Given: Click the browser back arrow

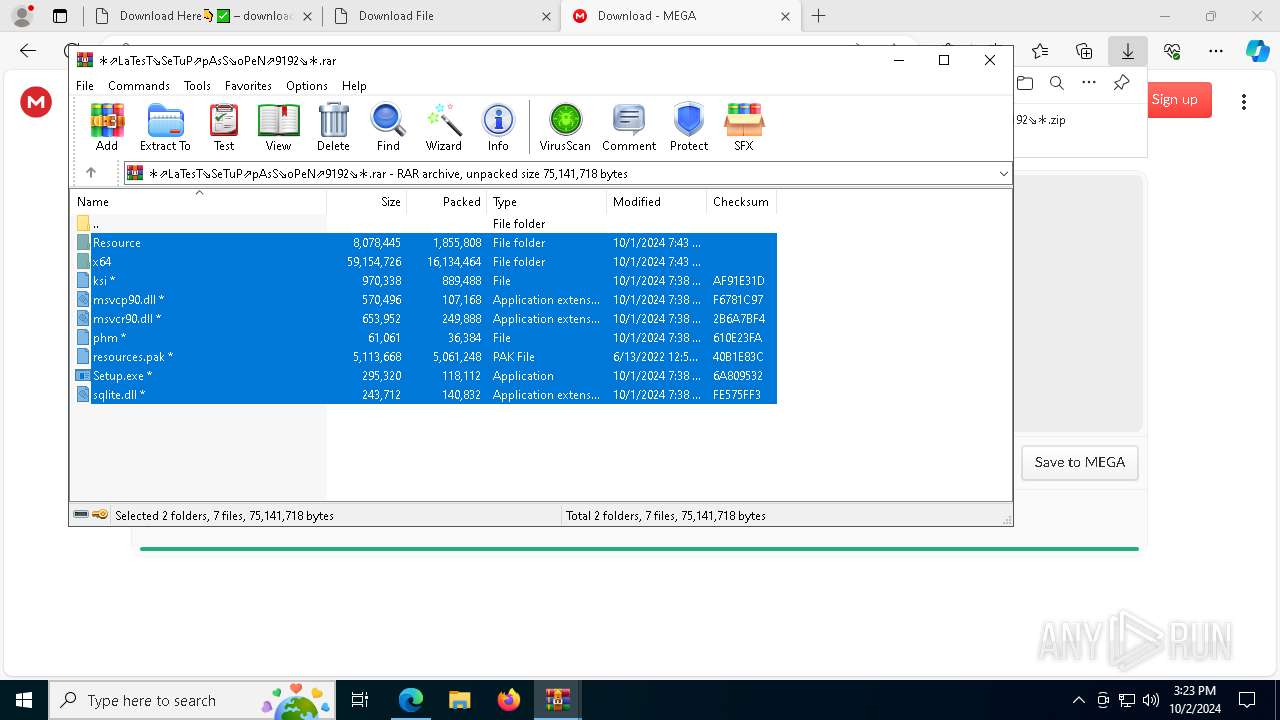Looking at the screenshot, I should pyautogui.click(x=28, y=51).
